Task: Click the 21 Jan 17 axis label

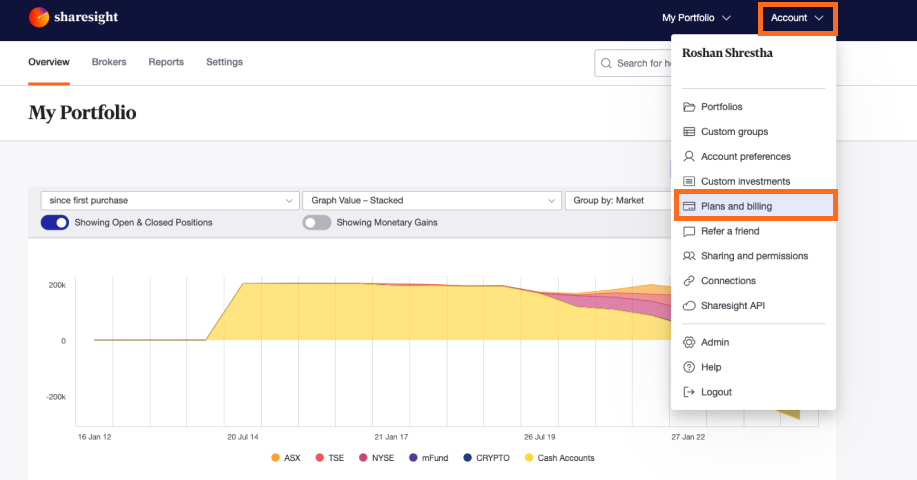Action: (x=391, y=437)
